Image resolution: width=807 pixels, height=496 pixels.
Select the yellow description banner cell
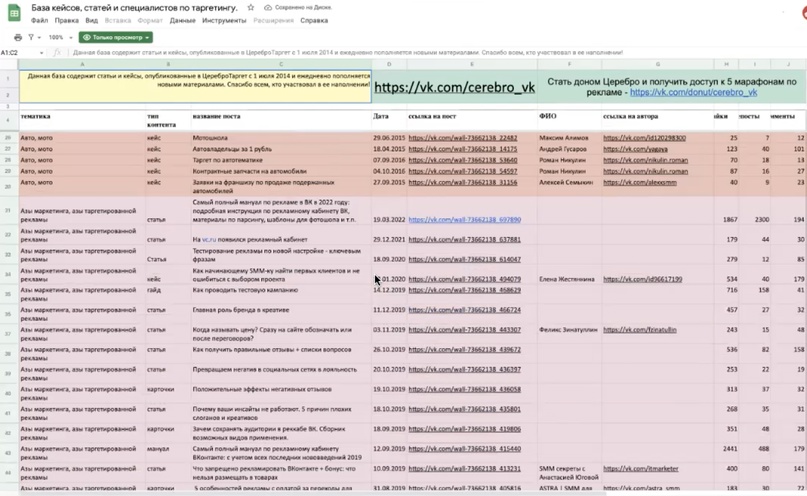coord(195,86)
